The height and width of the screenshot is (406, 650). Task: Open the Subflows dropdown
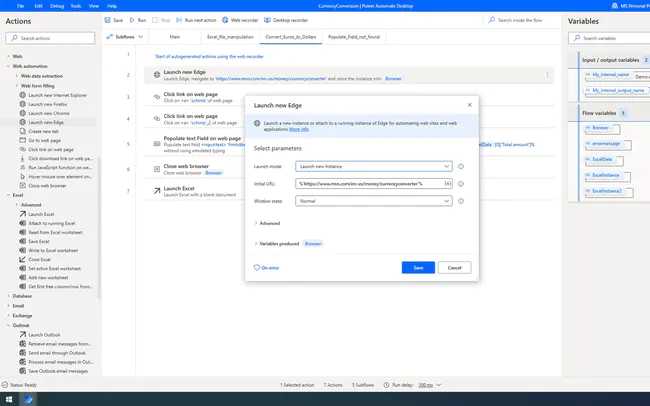point(124,34)
